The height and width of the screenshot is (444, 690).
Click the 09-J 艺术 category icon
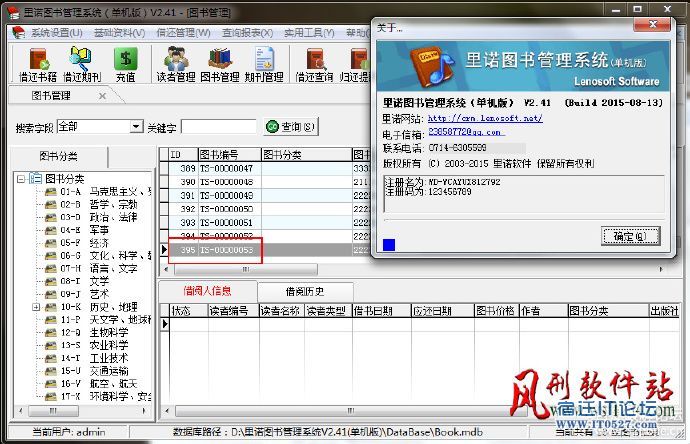(x=51, y=294)
